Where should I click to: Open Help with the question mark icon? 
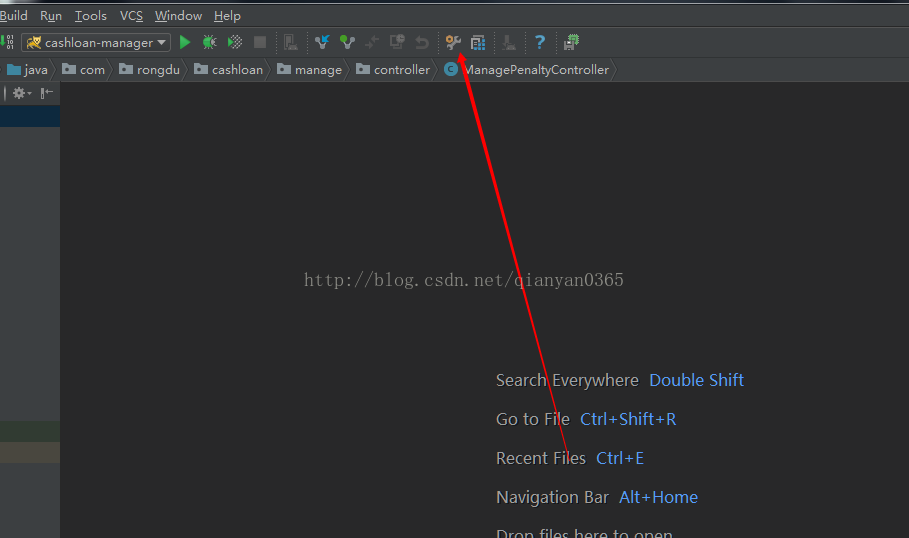point(540,42)
